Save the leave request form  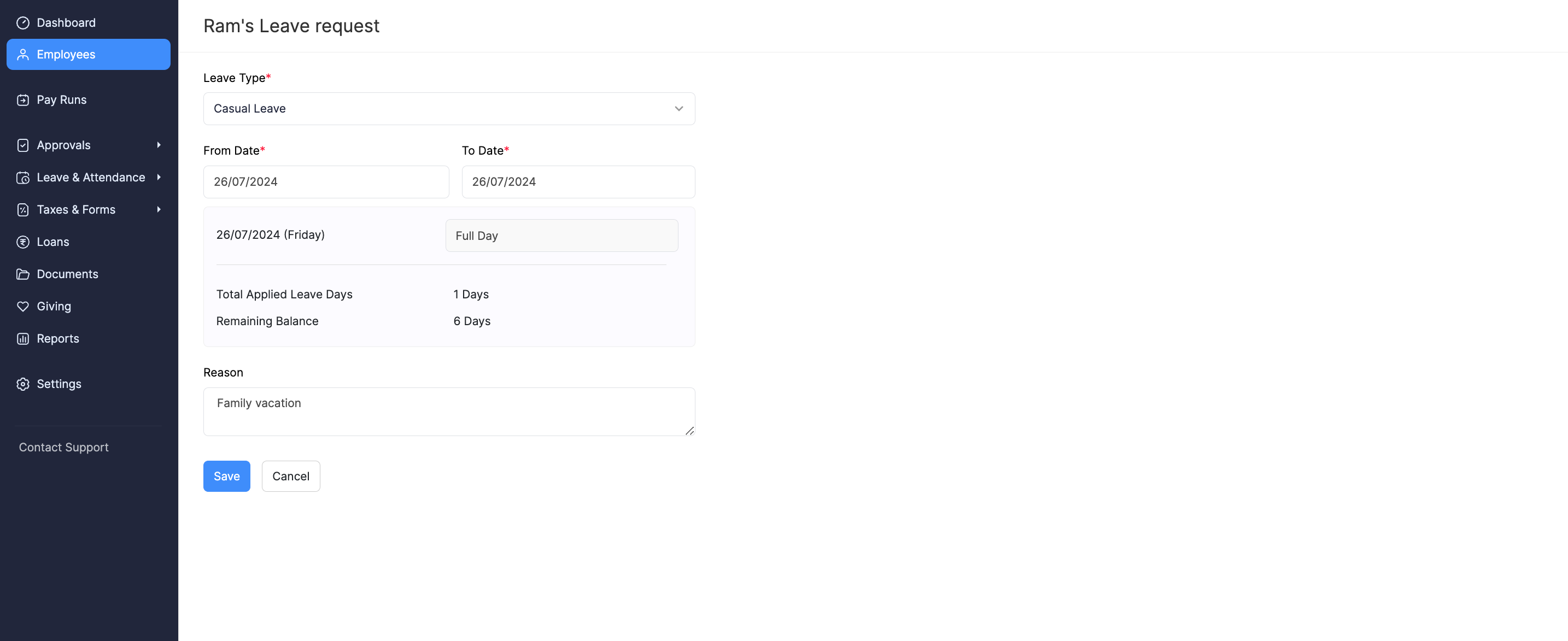tap(226, 475)
